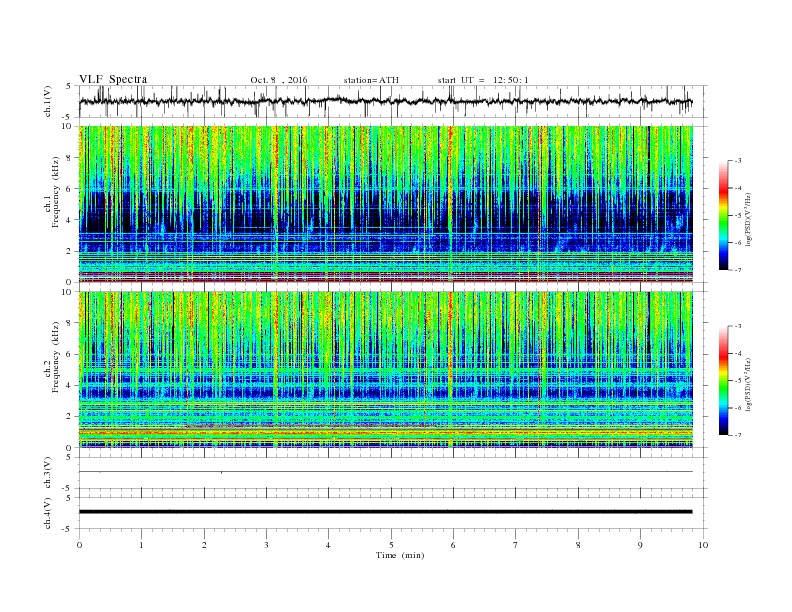Viewport: 792px width, 612px height.
Task: Click the ch.1 spectrogram panel
Action: (x=386, y=204)
